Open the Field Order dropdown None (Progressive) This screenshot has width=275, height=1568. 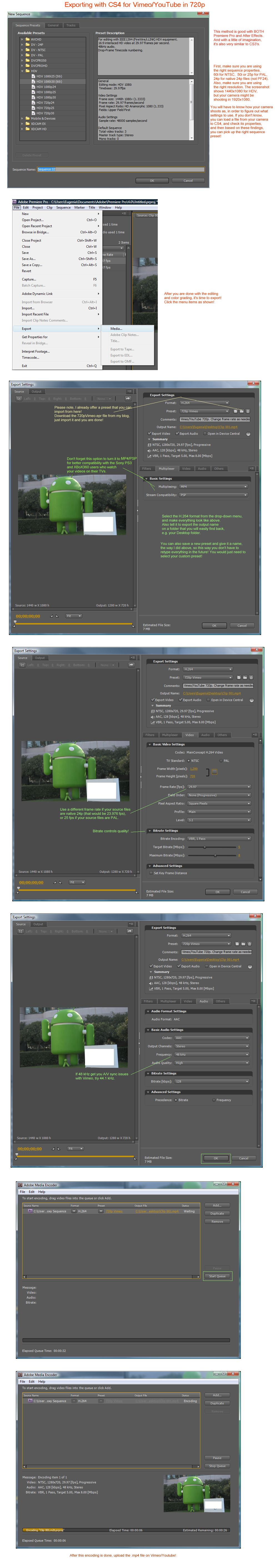pos(219,795)
